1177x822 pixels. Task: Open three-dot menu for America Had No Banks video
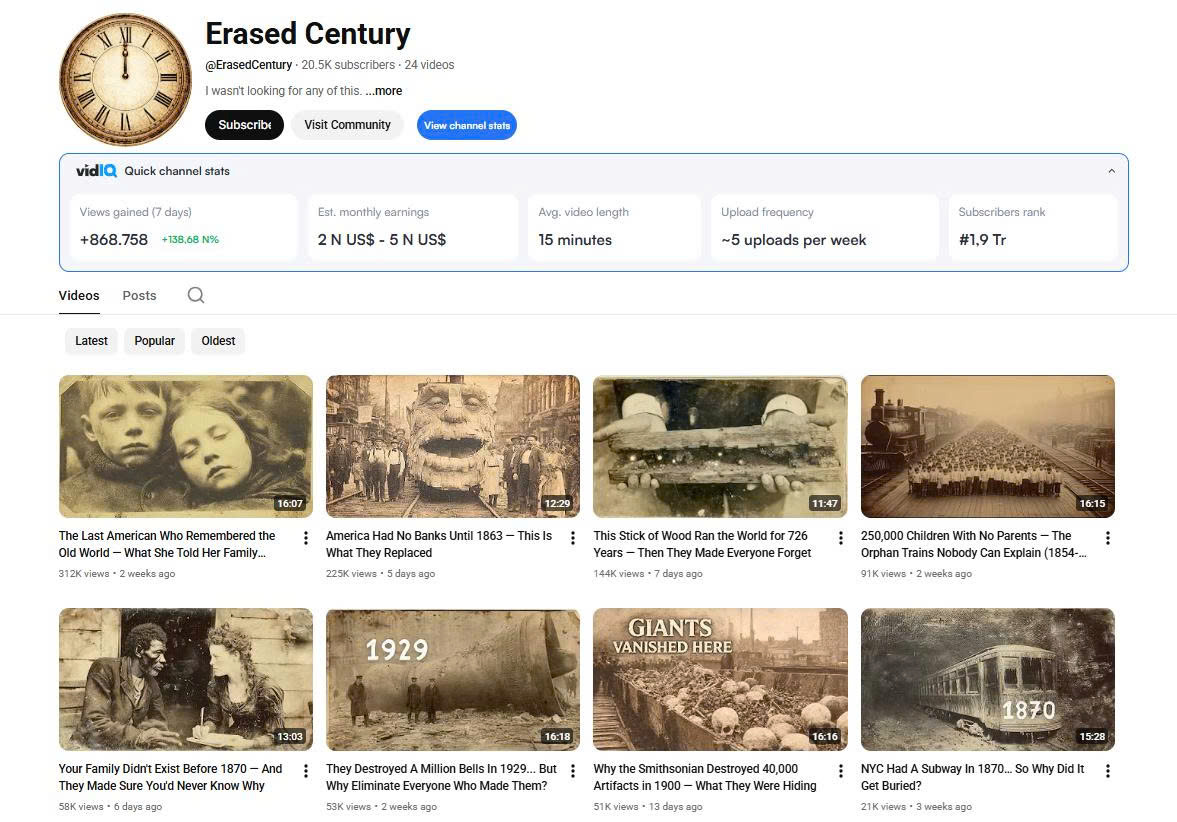pyautogui.click(x=573, y=538)
